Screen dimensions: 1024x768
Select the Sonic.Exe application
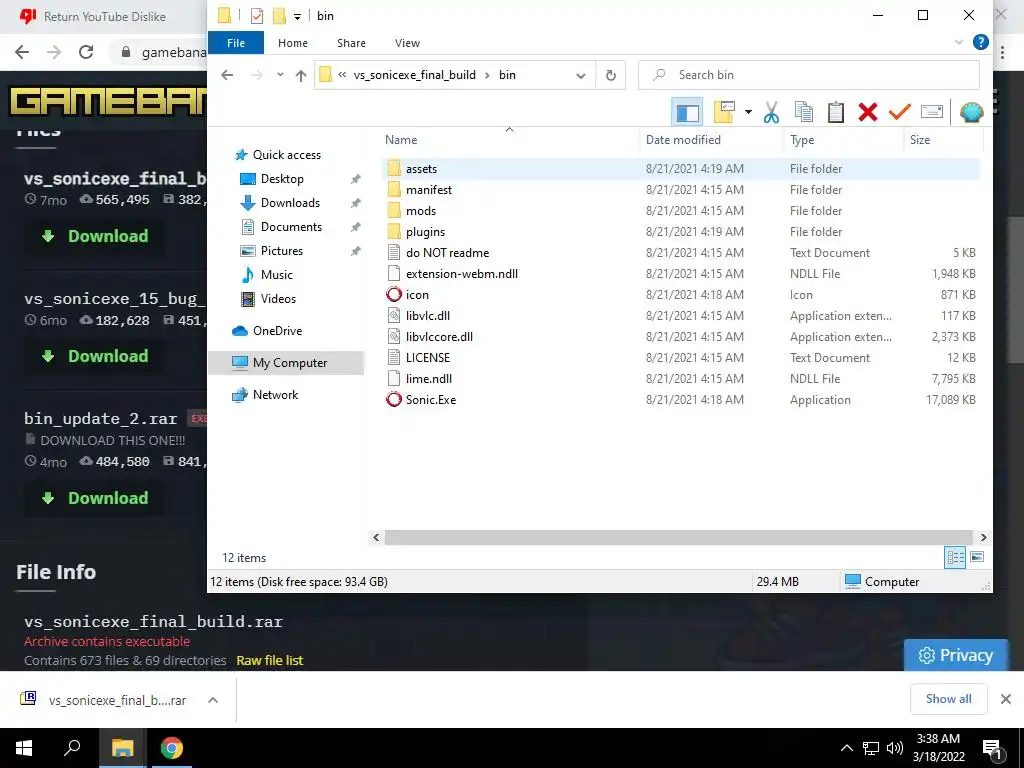point(681,400)
